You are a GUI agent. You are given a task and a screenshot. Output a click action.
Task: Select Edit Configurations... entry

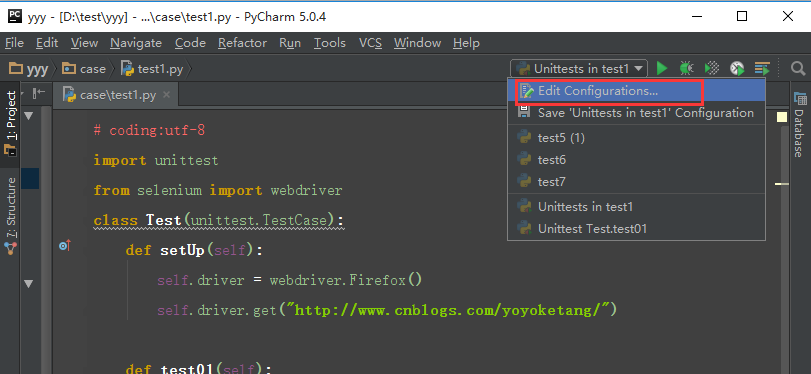(x=637, y=91)
